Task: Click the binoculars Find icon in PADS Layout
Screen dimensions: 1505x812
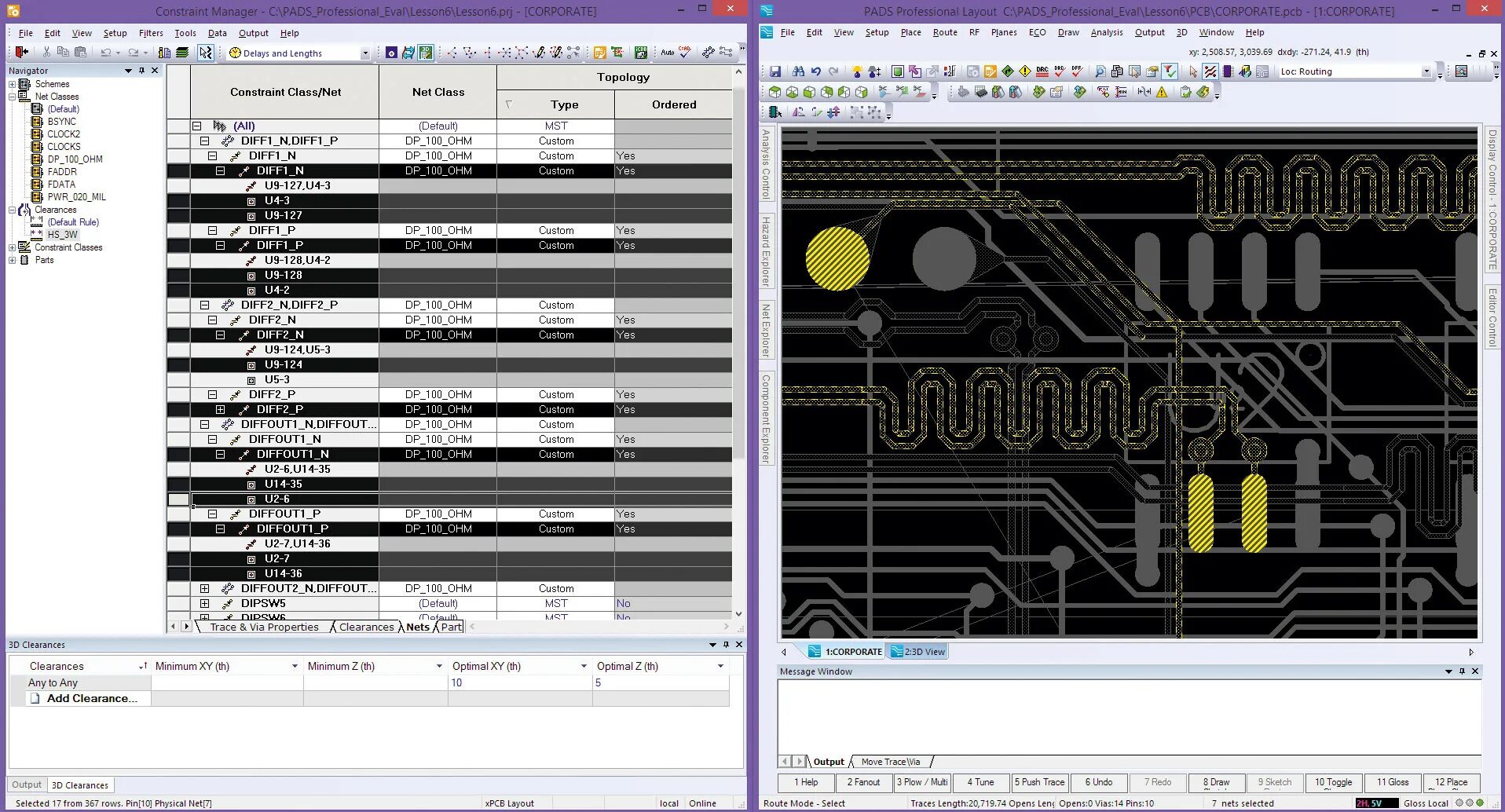Action: (798, 71)
